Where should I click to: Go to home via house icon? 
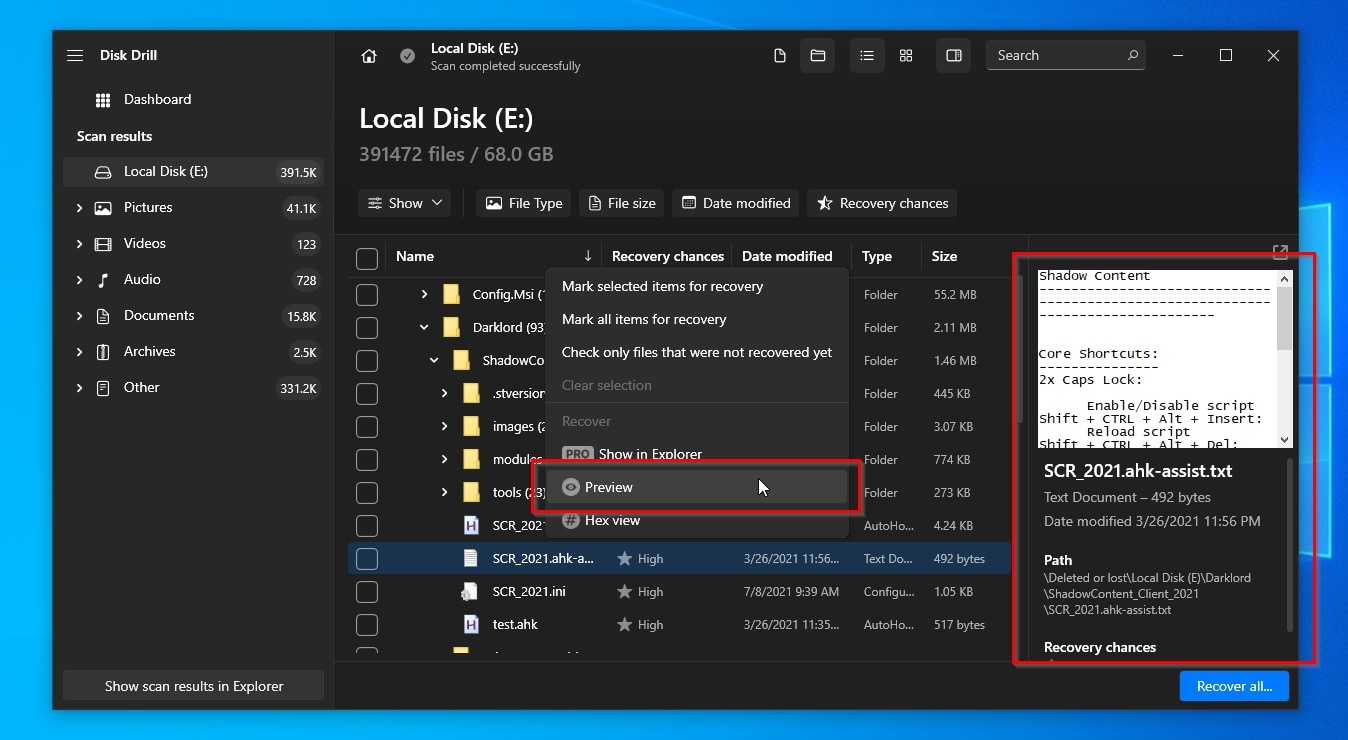[369, 56]
